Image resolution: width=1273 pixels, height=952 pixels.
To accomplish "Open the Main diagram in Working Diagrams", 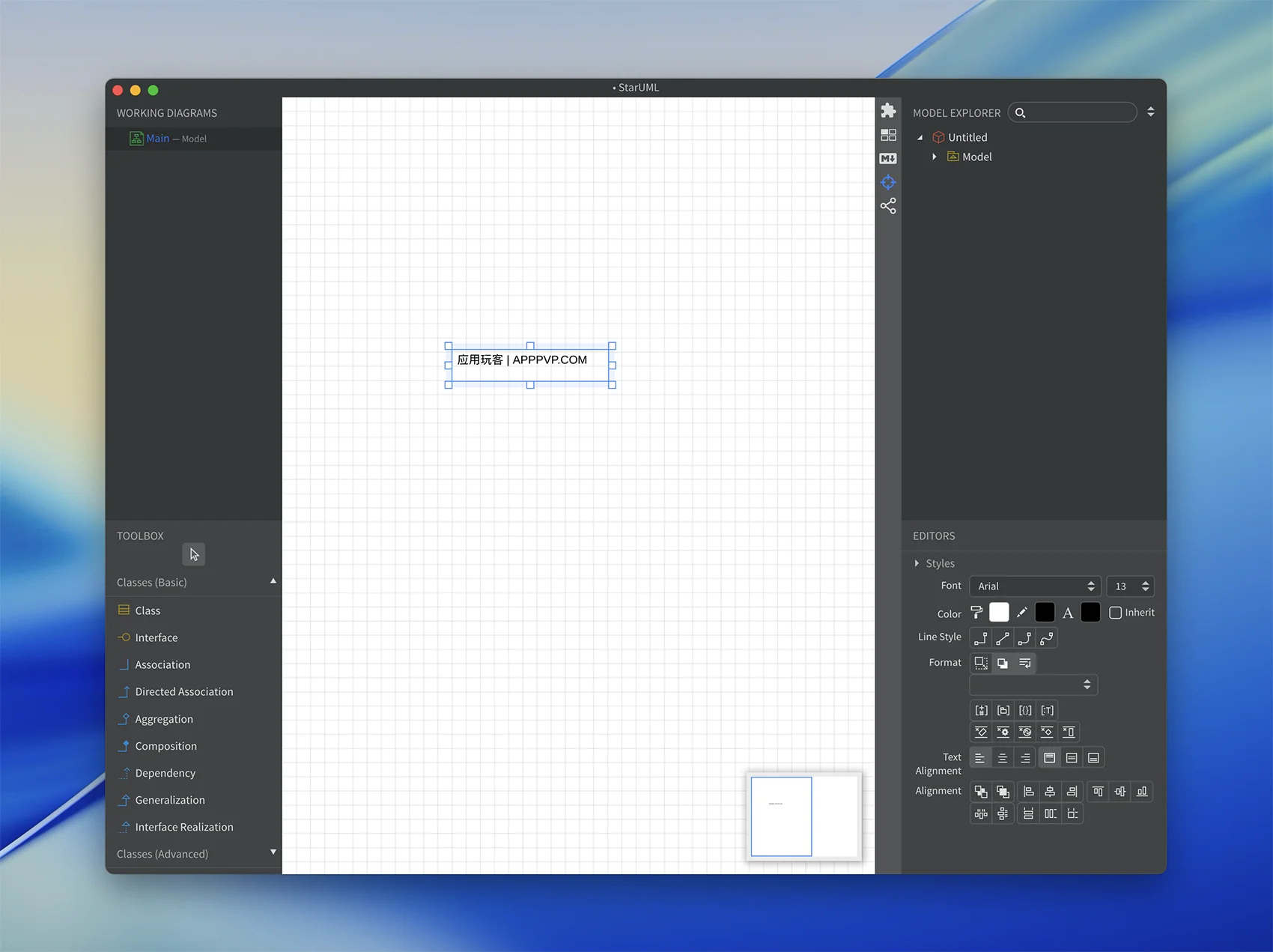I will [158, 139].
